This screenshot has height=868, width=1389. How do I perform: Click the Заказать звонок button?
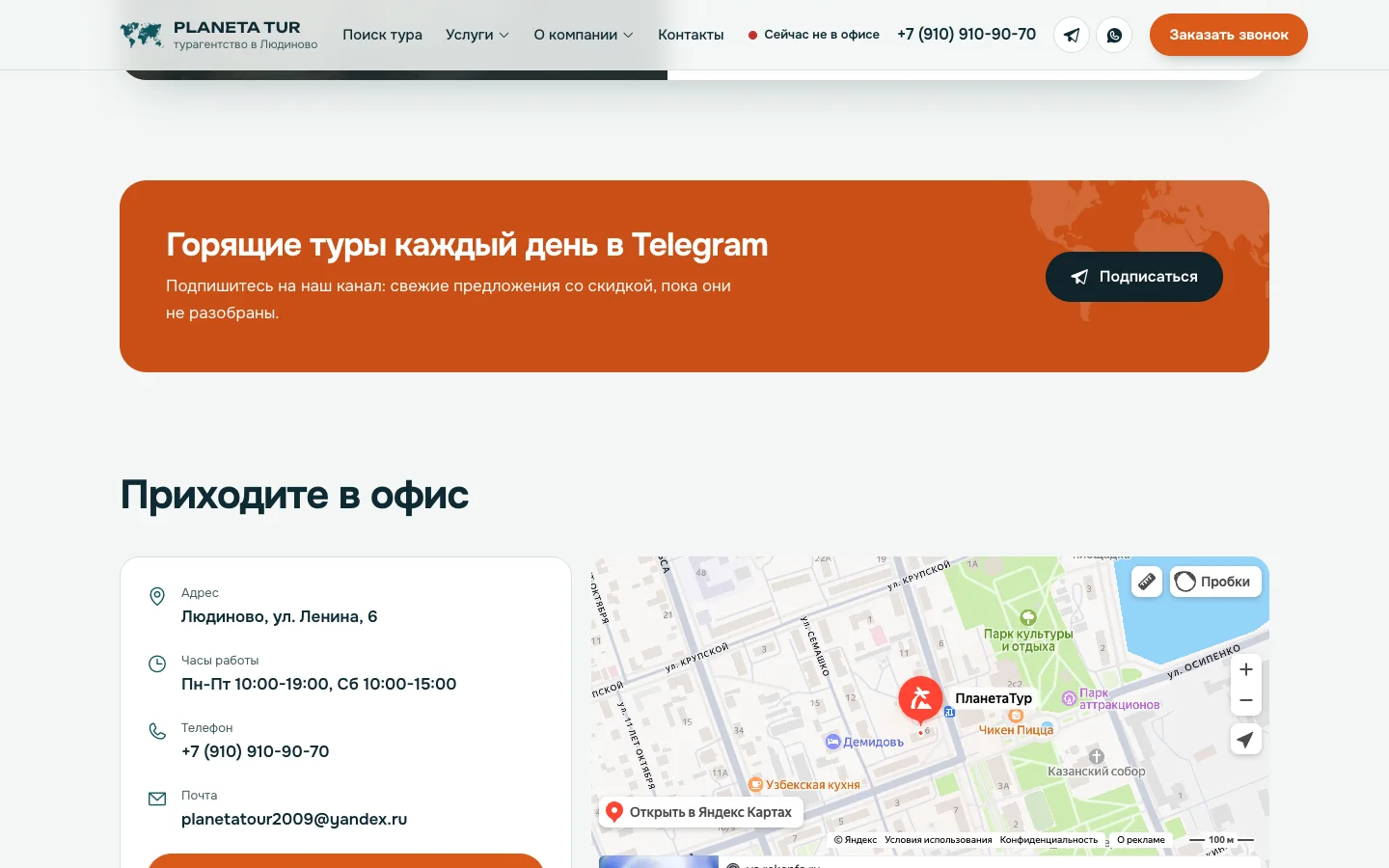(x=1229, y=35)
